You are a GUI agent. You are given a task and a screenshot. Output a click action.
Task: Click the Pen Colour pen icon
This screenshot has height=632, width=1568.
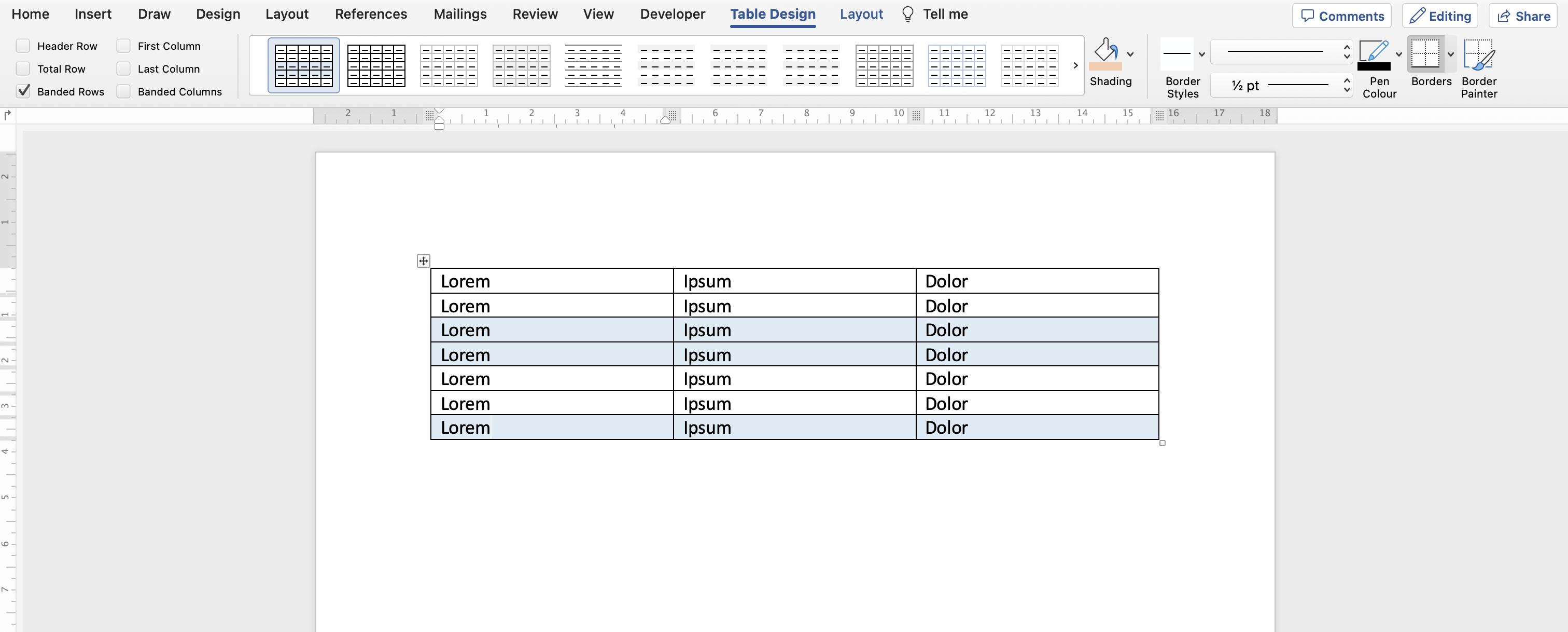click(x=1374, y=50)
